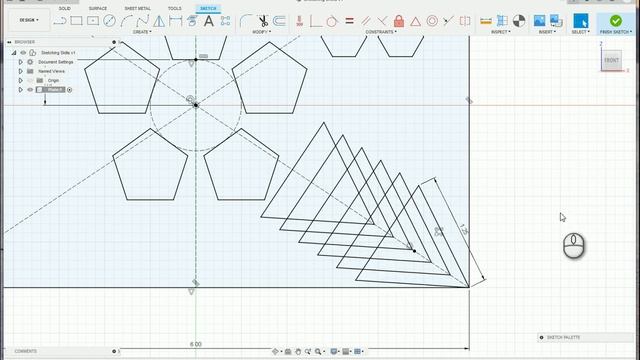
Task: Open the CONSTRAINTS dropdown menu
Action: pyautogui.click(x=381, y=32)
